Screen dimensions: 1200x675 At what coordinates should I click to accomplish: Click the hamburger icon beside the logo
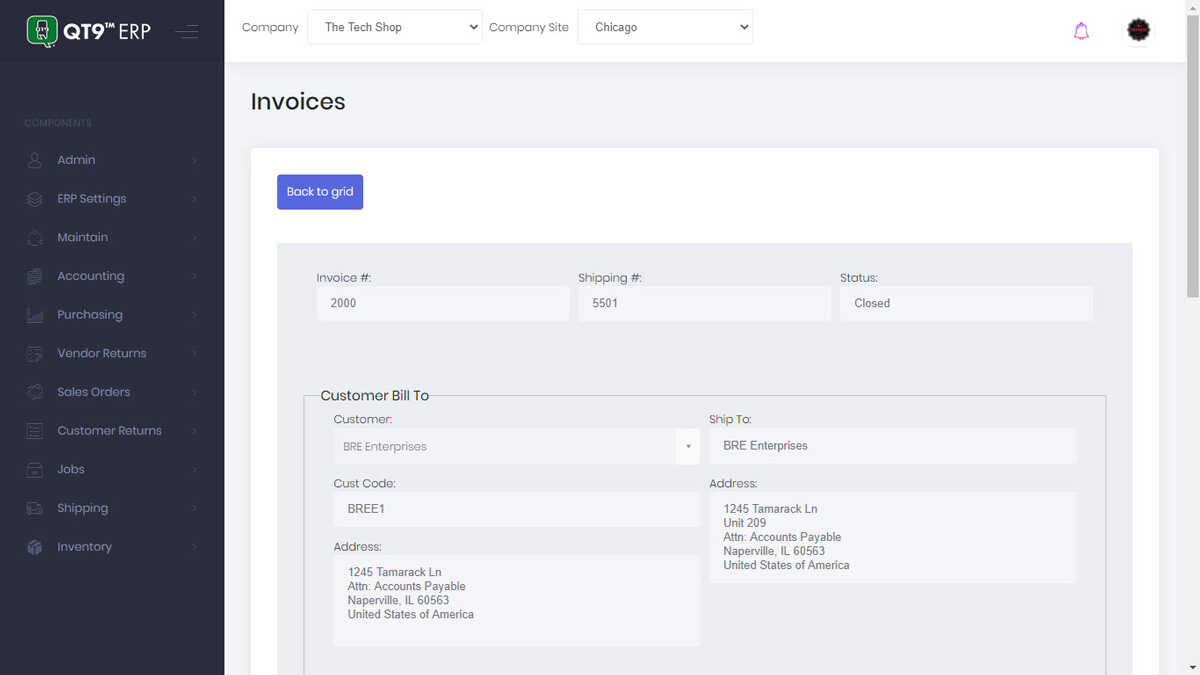click(x=187, y=31)
